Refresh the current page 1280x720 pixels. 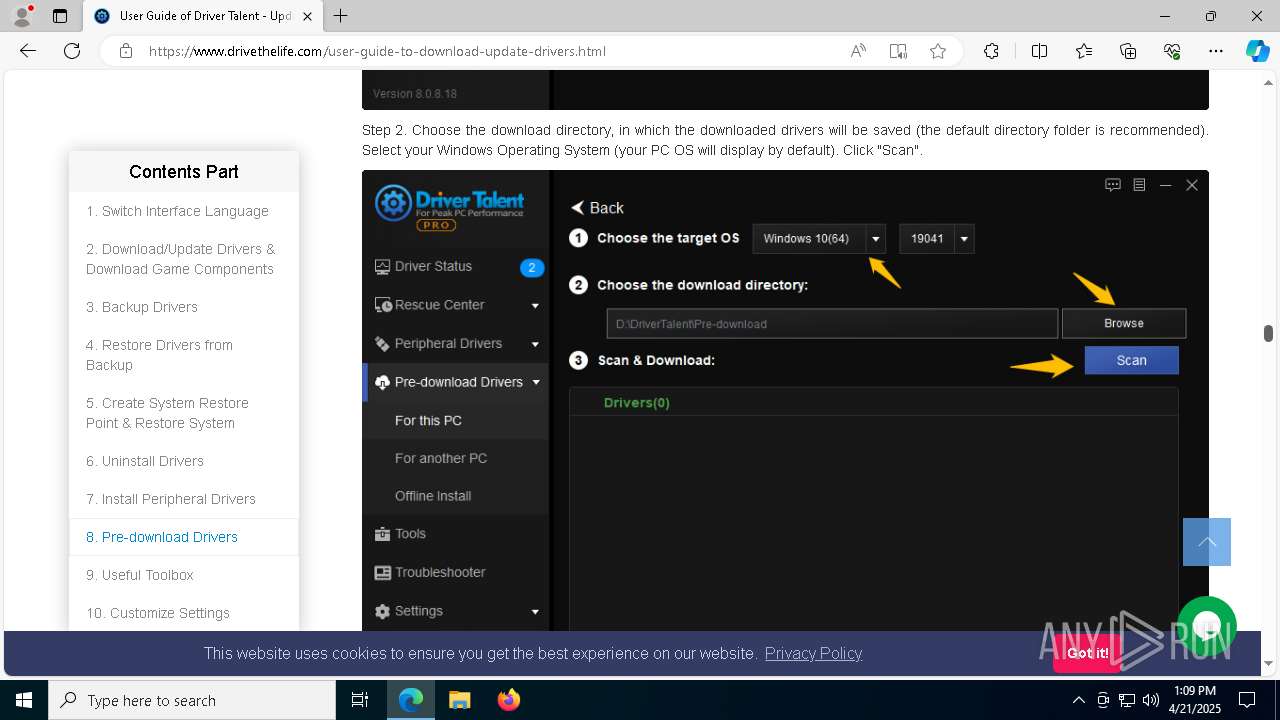[72, 51]
